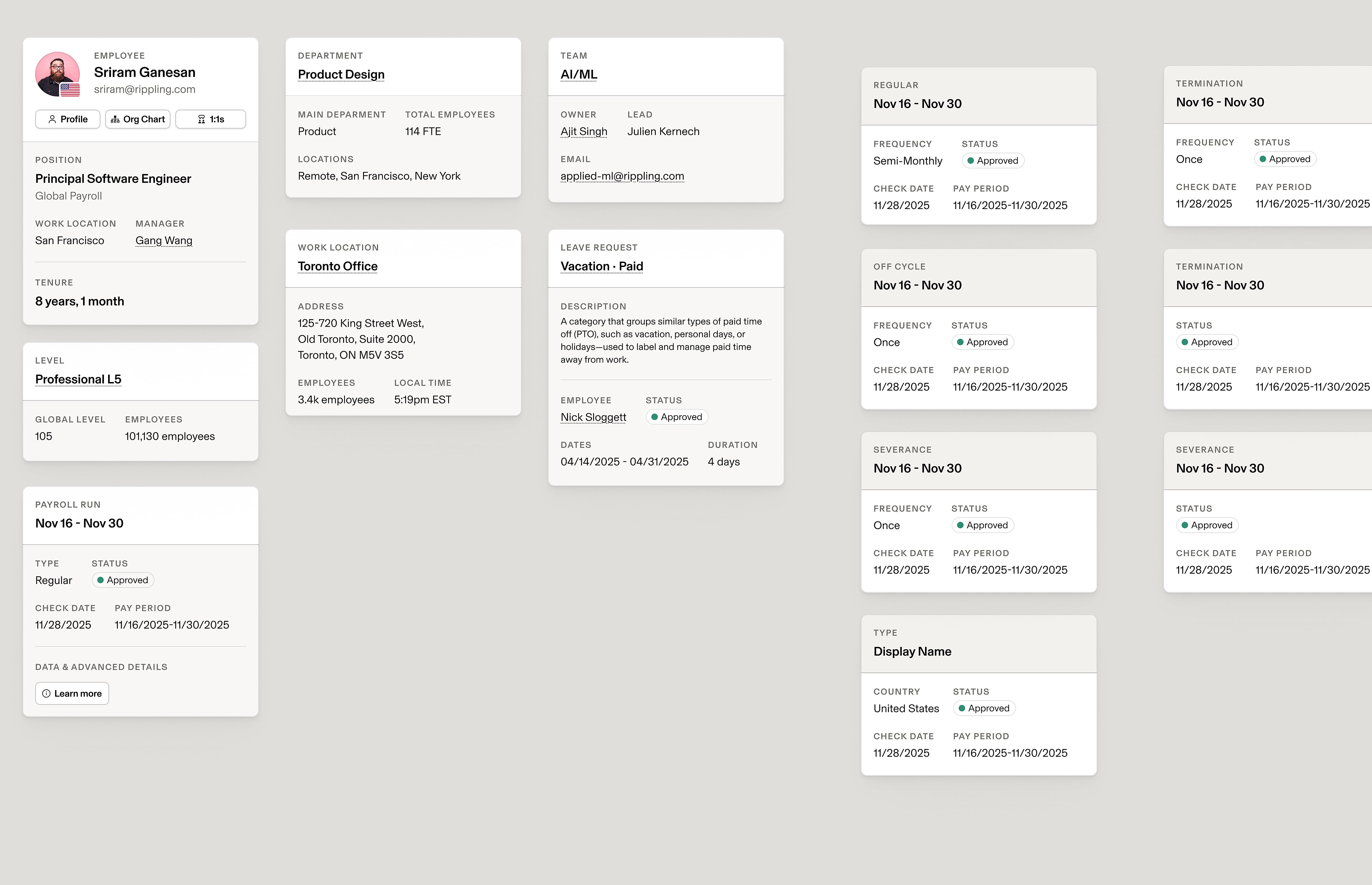Click the 3.4k employees value
The height and width of the screenshot is (885, 1372).
(x=336, y=400)
